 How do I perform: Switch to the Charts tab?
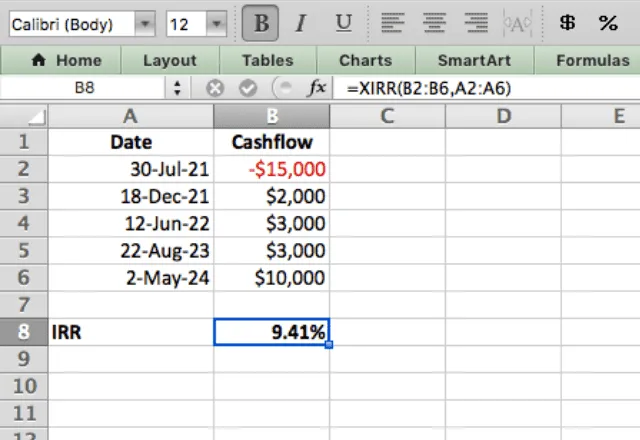[366, 60]
